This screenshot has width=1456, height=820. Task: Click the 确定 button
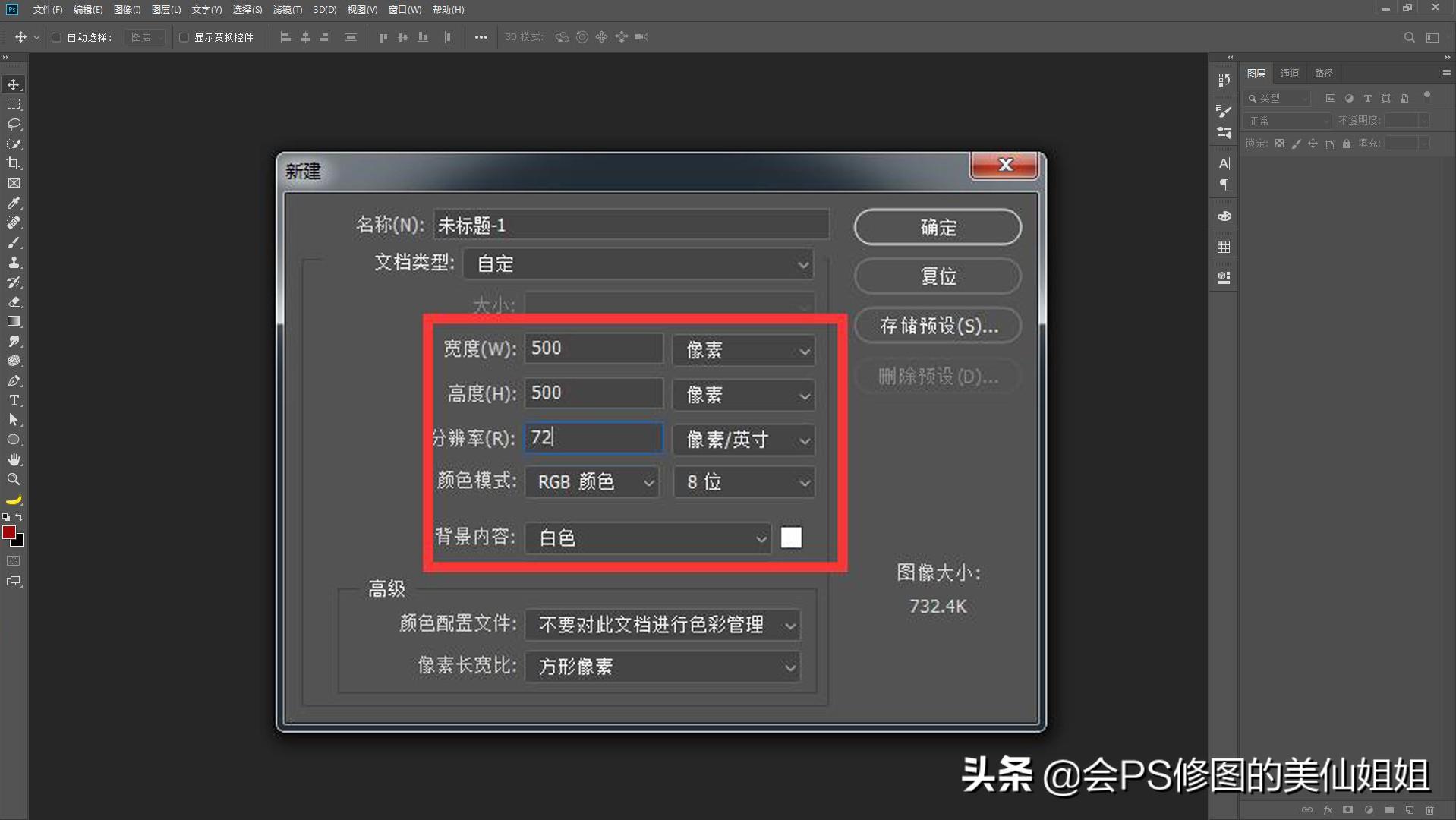click(x=938, y=228)
